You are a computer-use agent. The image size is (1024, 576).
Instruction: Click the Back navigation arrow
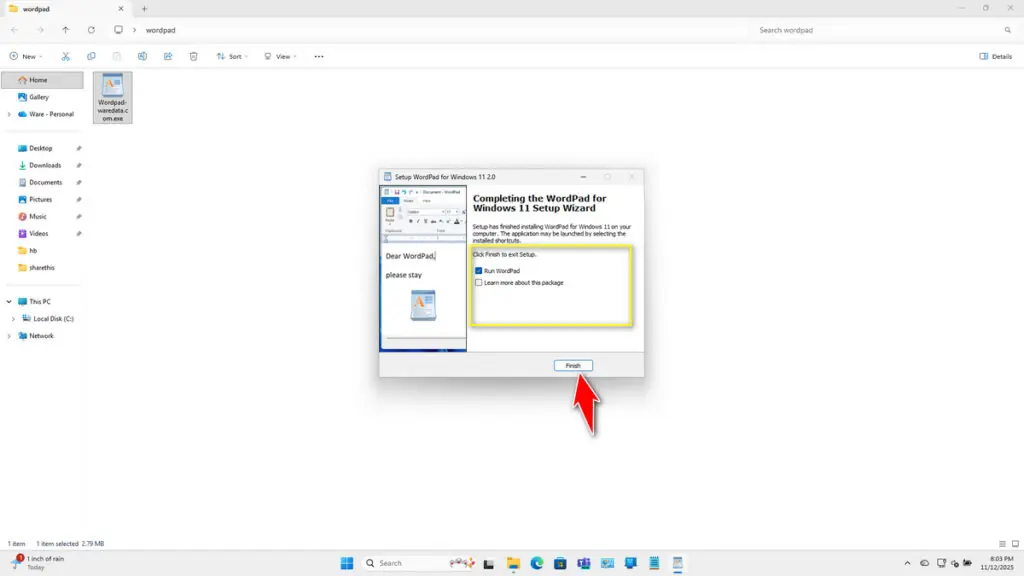[13, 30]
